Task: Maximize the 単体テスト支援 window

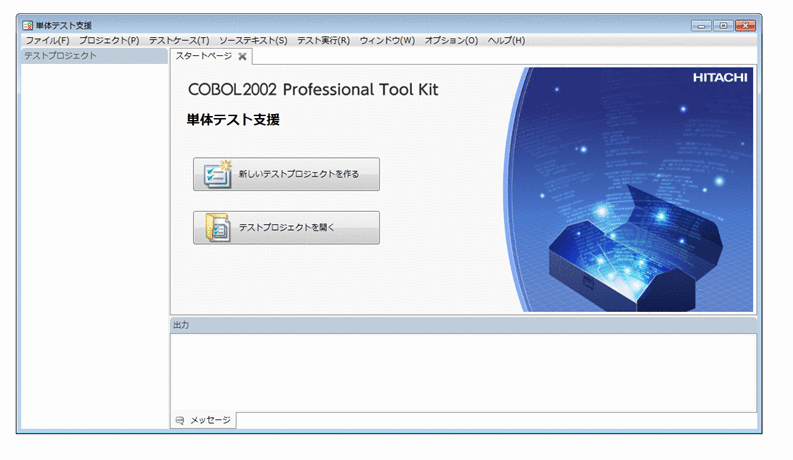Action: coord(723,25)
